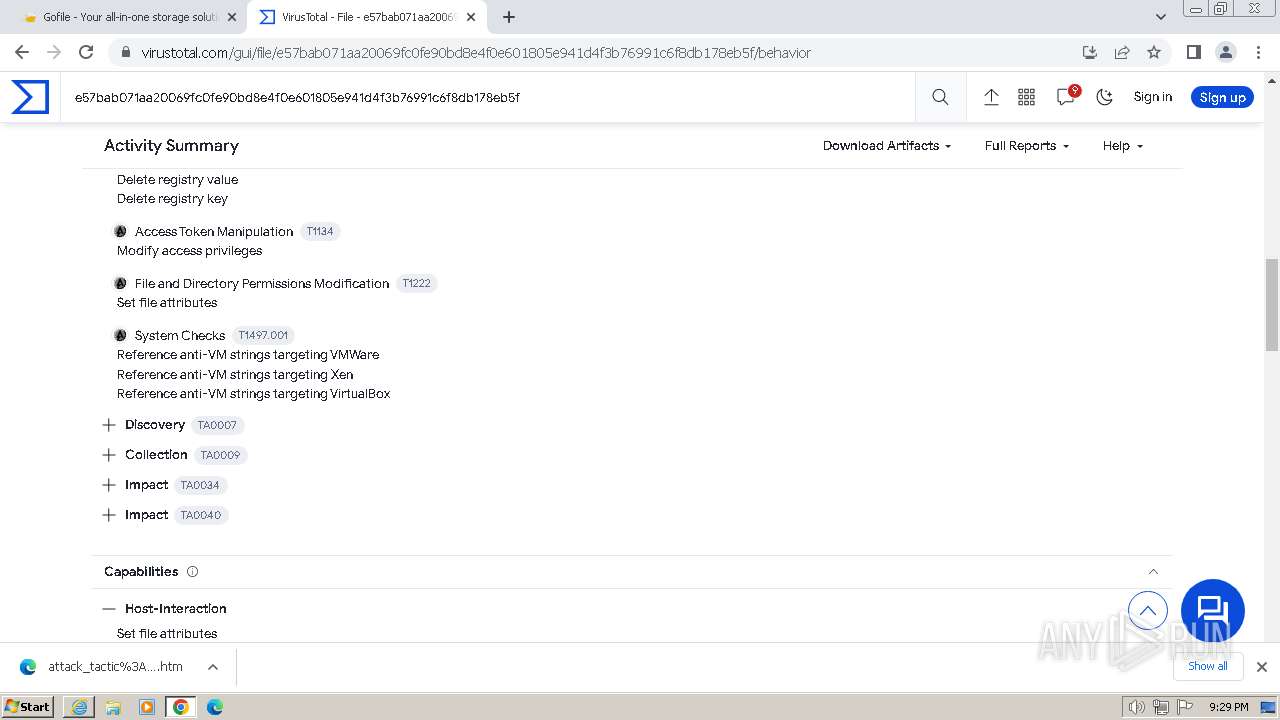Collapse the Host-Interaction section
Viewport: 1280px width, 720px height.
[109, 609]
